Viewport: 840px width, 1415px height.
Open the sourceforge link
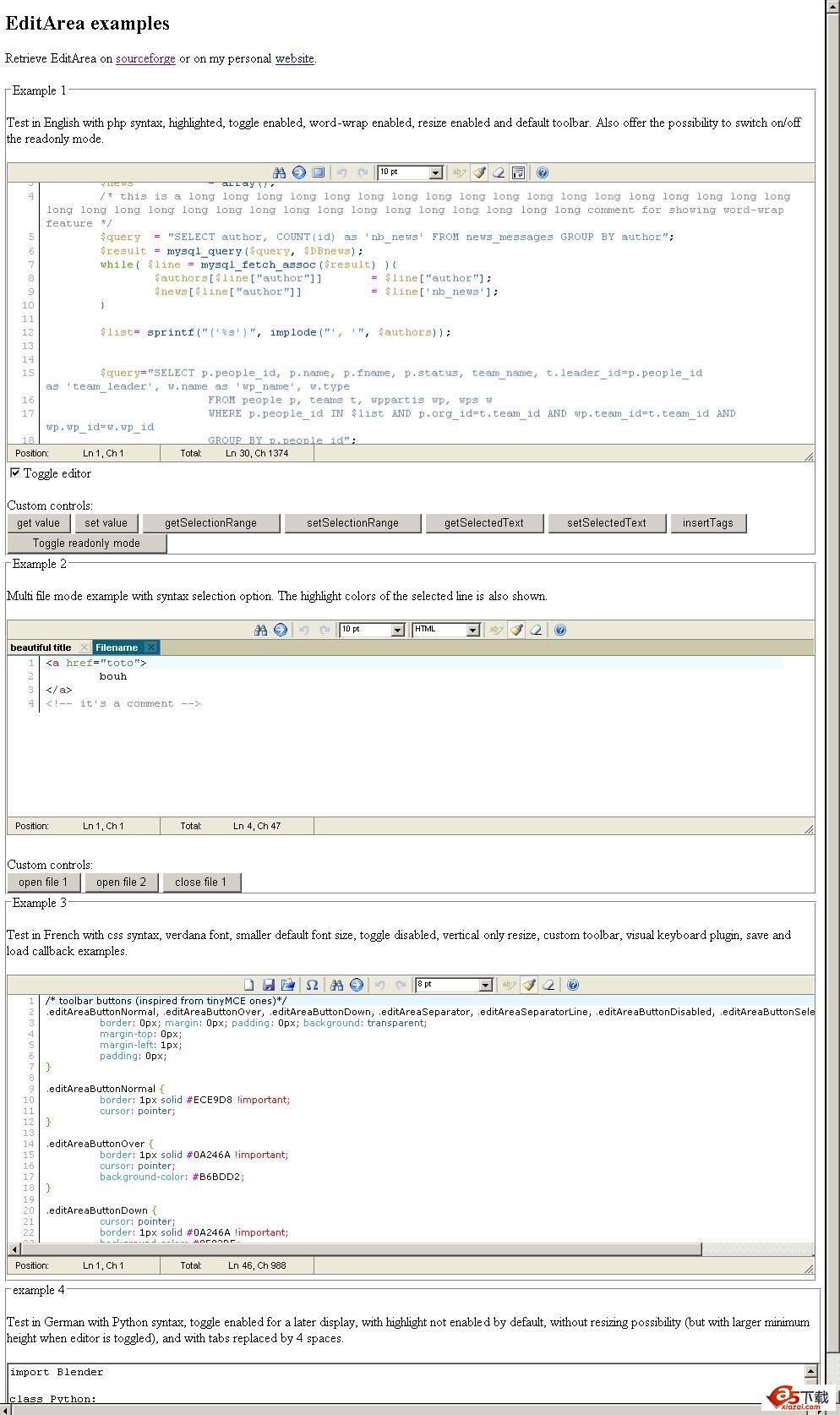[x=145, y=58]
